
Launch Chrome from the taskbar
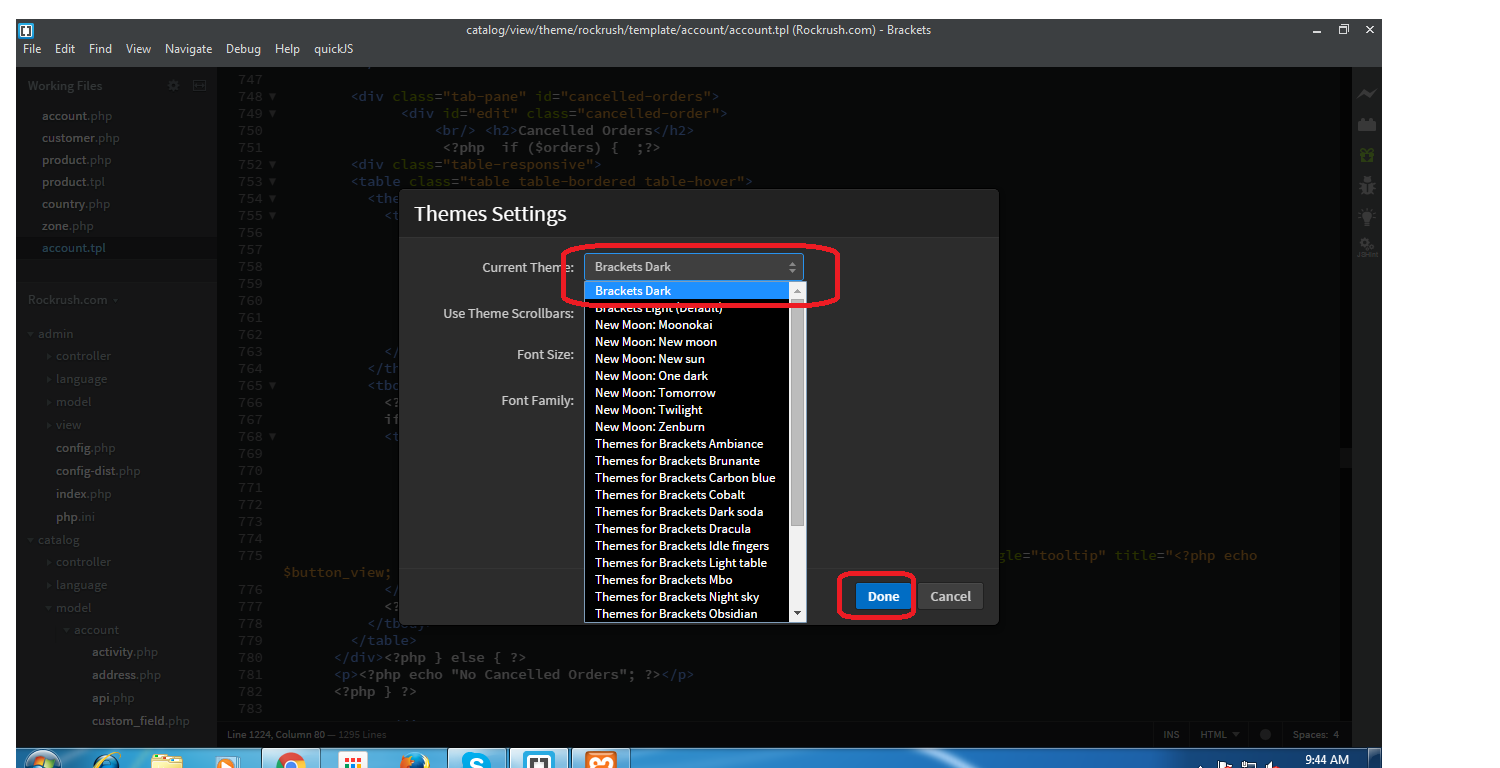pyautogui.click(x=291, y=759)
